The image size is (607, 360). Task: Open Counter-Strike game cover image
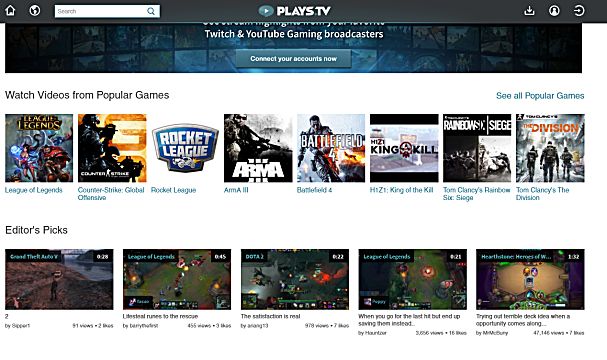[112, 148]
